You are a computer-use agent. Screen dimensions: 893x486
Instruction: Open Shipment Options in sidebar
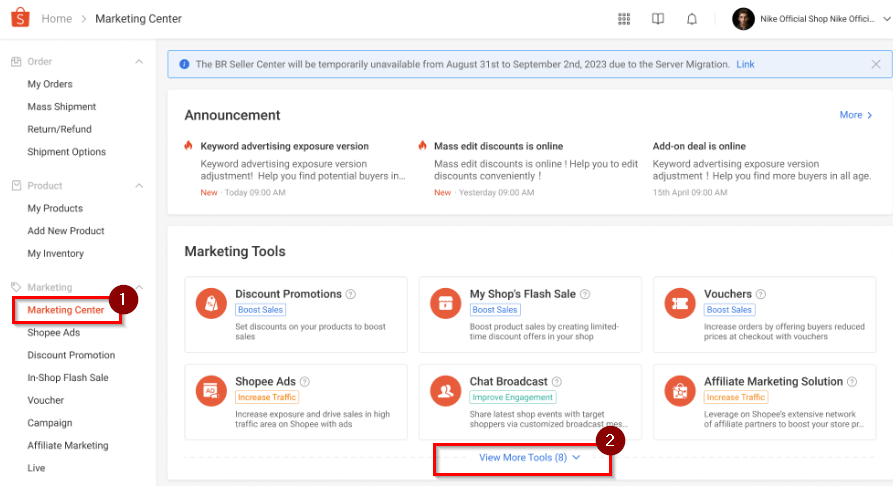coord(67,152)
